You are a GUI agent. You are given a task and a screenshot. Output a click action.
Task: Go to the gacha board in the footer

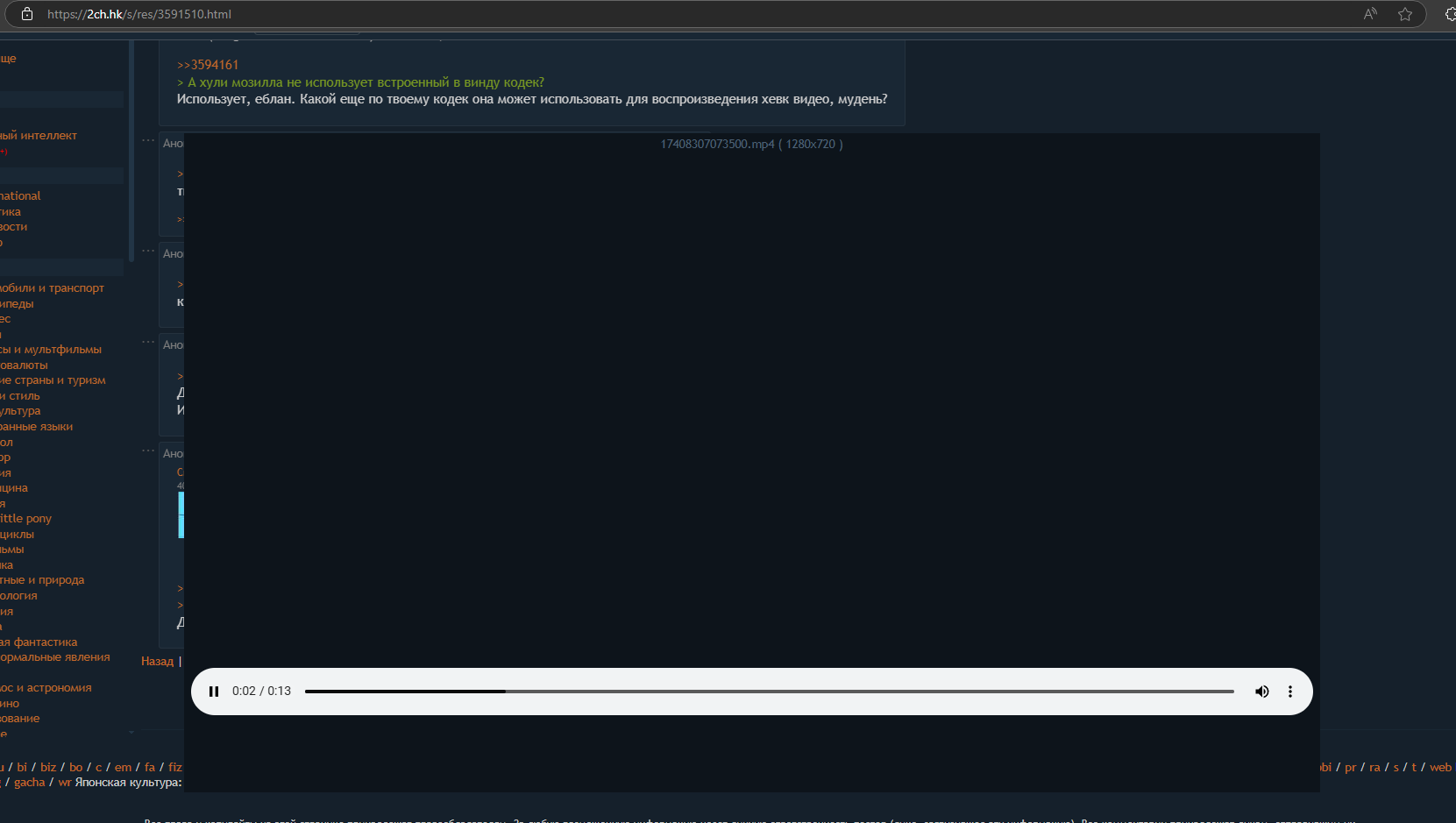30,783
